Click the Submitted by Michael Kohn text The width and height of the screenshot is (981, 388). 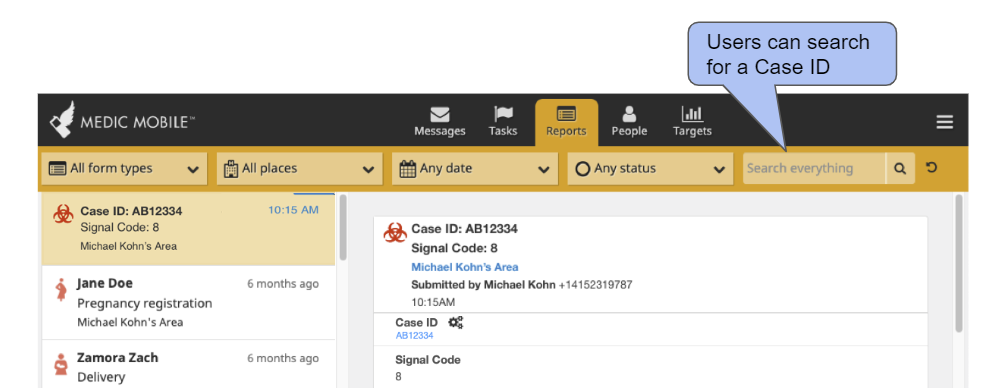(483, 285)
